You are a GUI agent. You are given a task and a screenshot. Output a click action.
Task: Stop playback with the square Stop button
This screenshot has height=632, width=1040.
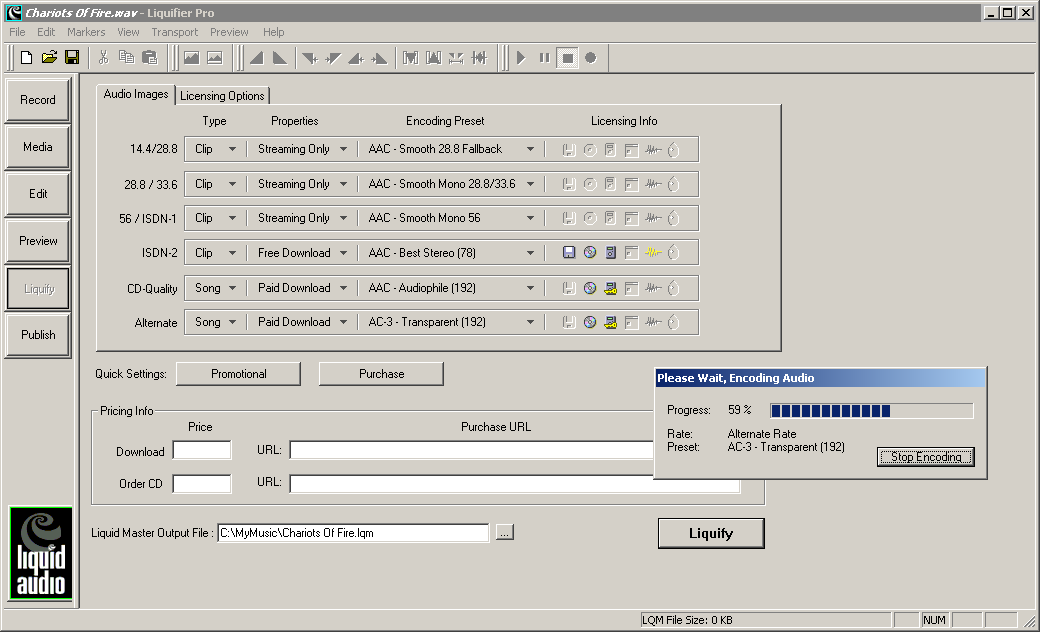coord(568,58)
